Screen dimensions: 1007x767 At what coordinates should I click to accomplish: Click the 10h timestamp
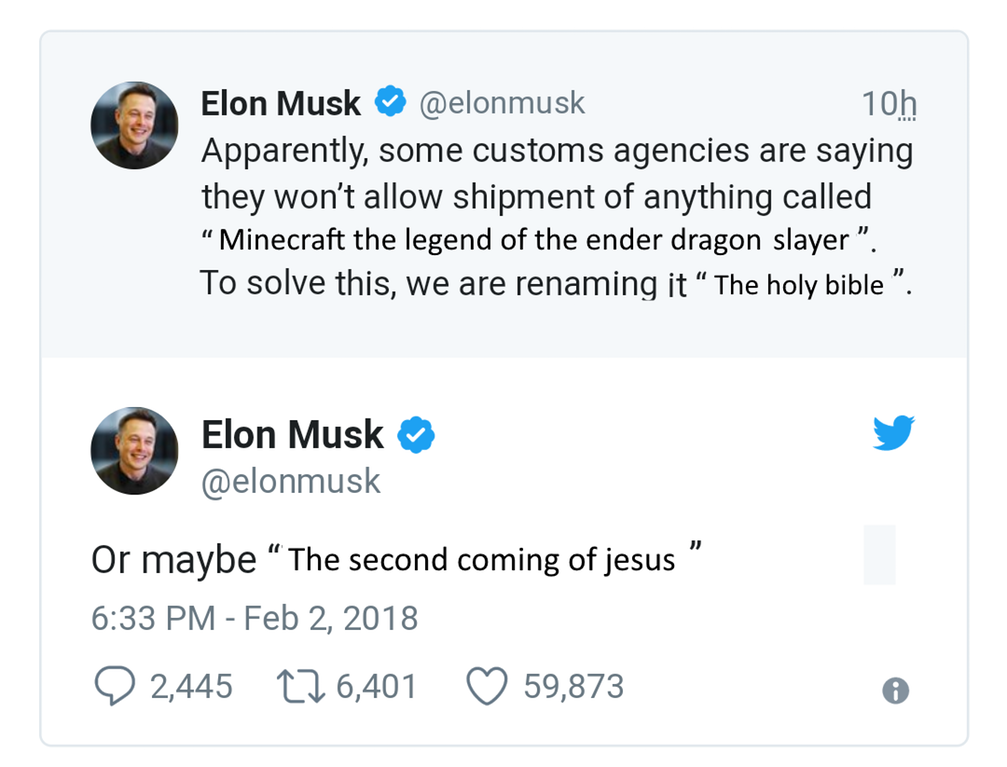[889, 103]
